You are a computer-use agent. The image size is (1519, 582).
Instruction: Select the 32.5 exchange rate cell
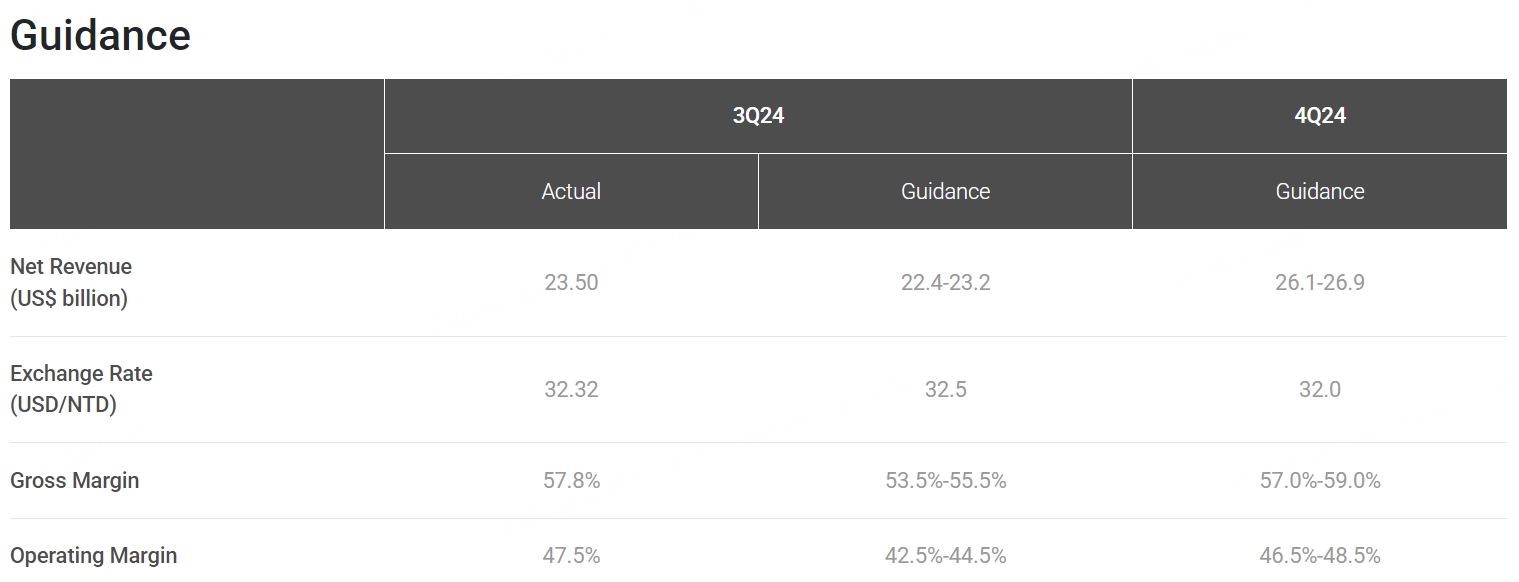pyautogui.click(x=945, y=389)
